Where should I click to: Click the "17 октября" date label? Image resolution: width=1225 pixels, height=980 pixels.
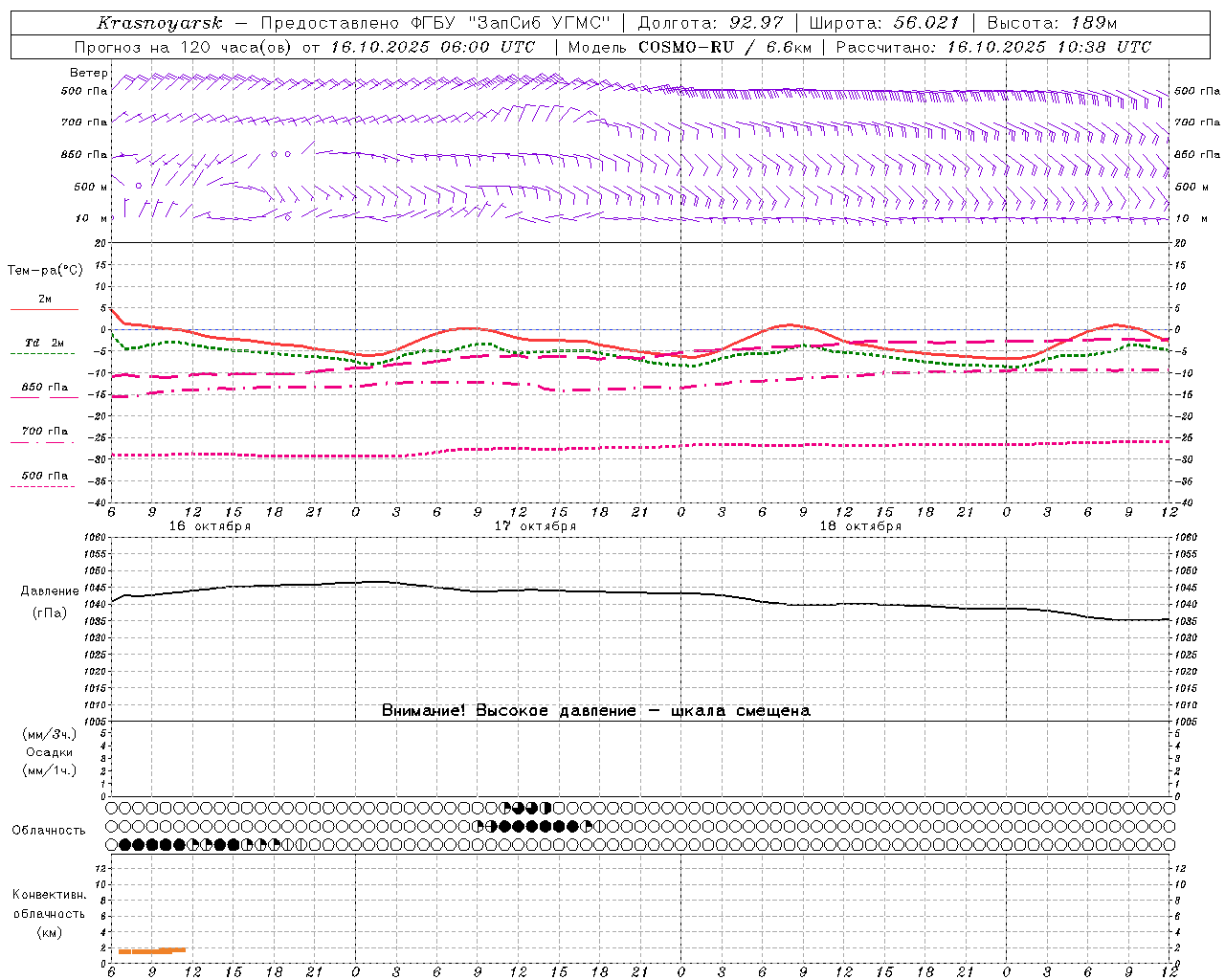pos(535,526)
